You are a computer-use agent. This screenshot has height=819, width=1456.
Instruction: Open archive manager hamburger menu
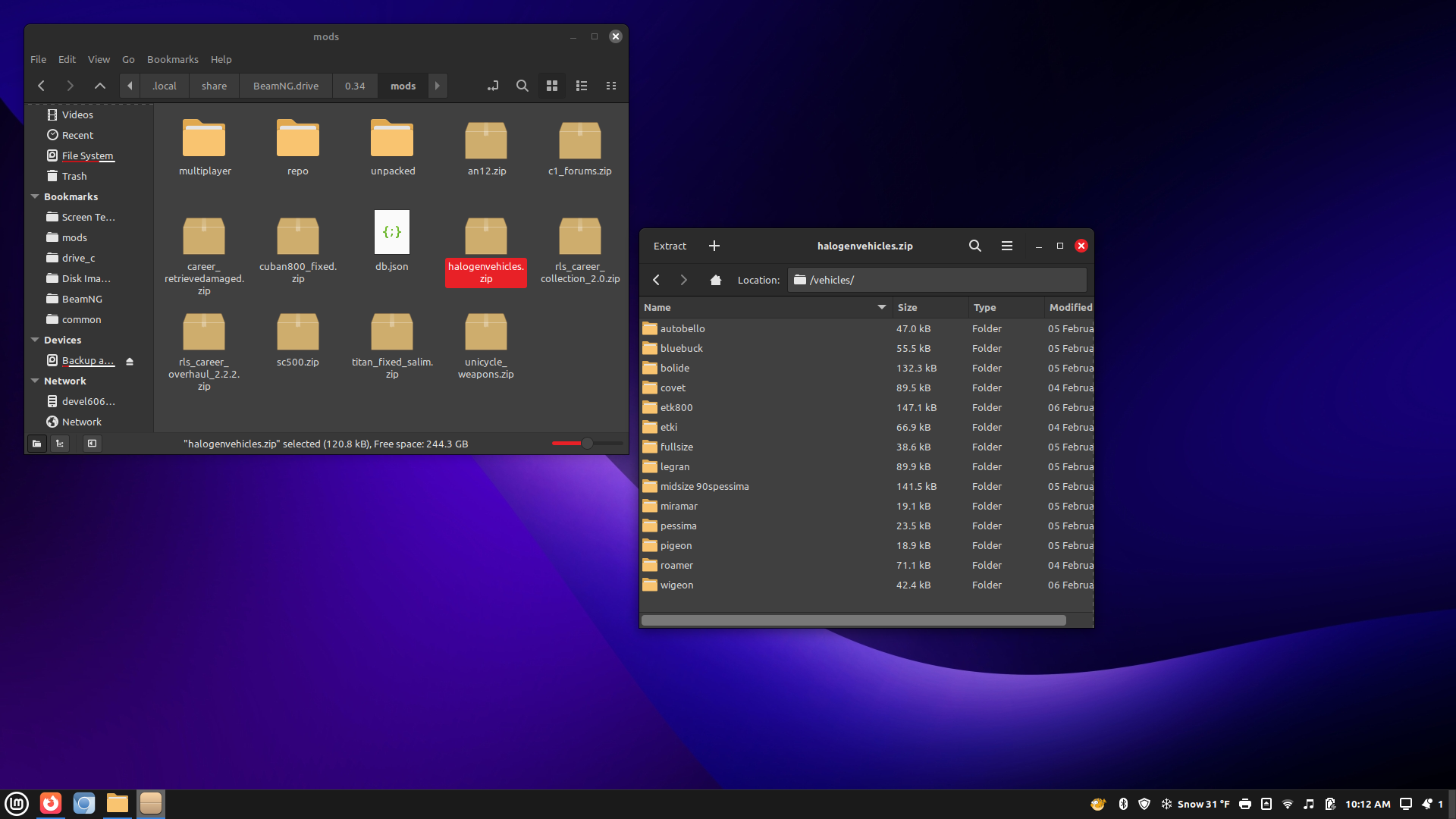[x=1007, y=246]
